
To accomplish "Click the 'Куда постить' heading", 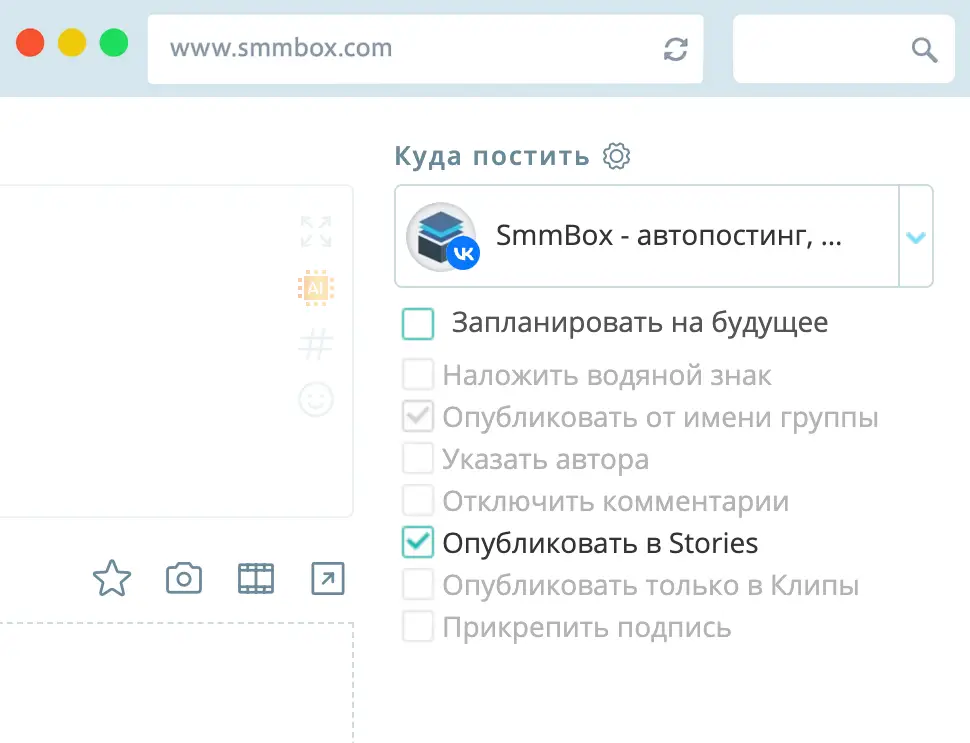I will tap(492, 156).
